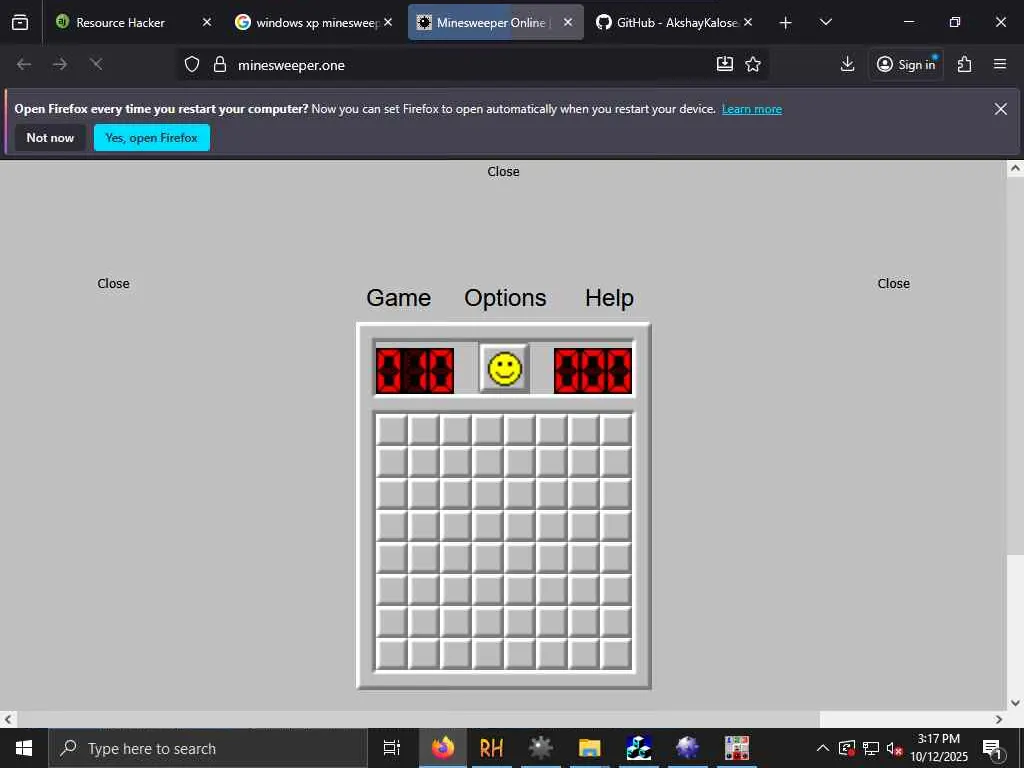Open the extensions puzzle icon
The height and width of the screenshot is (768, 1024).
[x=965, y=64]
